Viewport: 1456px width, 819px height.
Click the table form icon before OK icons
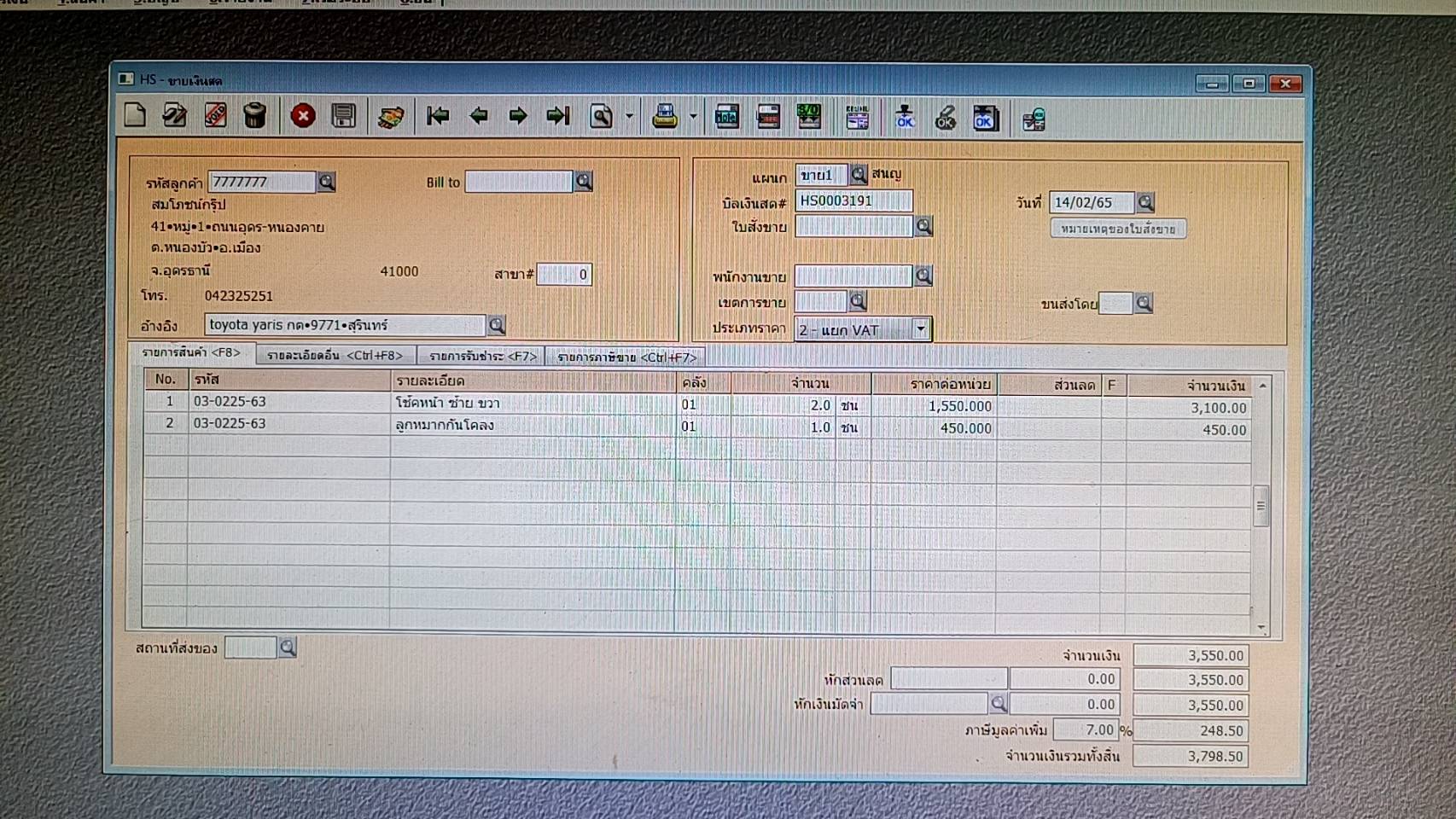coord(857,118)
